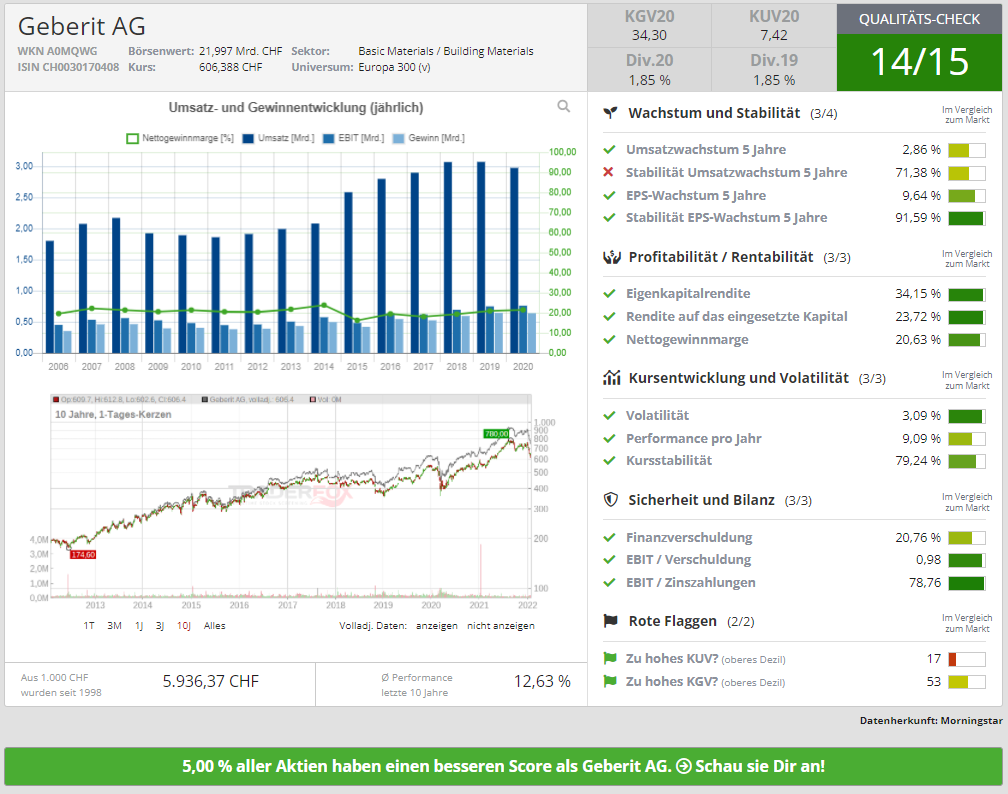Click the checkmark beside Eigenkapitalrendite

point(609,294)
